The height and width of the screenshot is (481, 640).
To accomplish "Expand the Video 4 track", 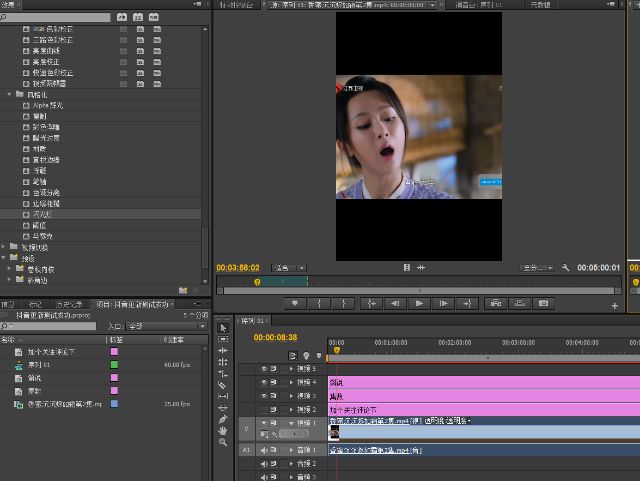I will [291, 382].
